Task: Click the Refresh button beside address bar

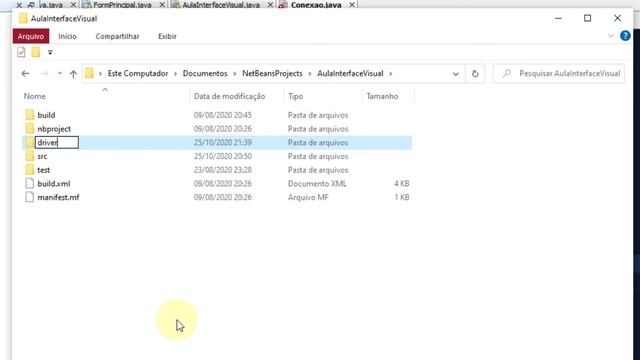Action: coord(475,74)
